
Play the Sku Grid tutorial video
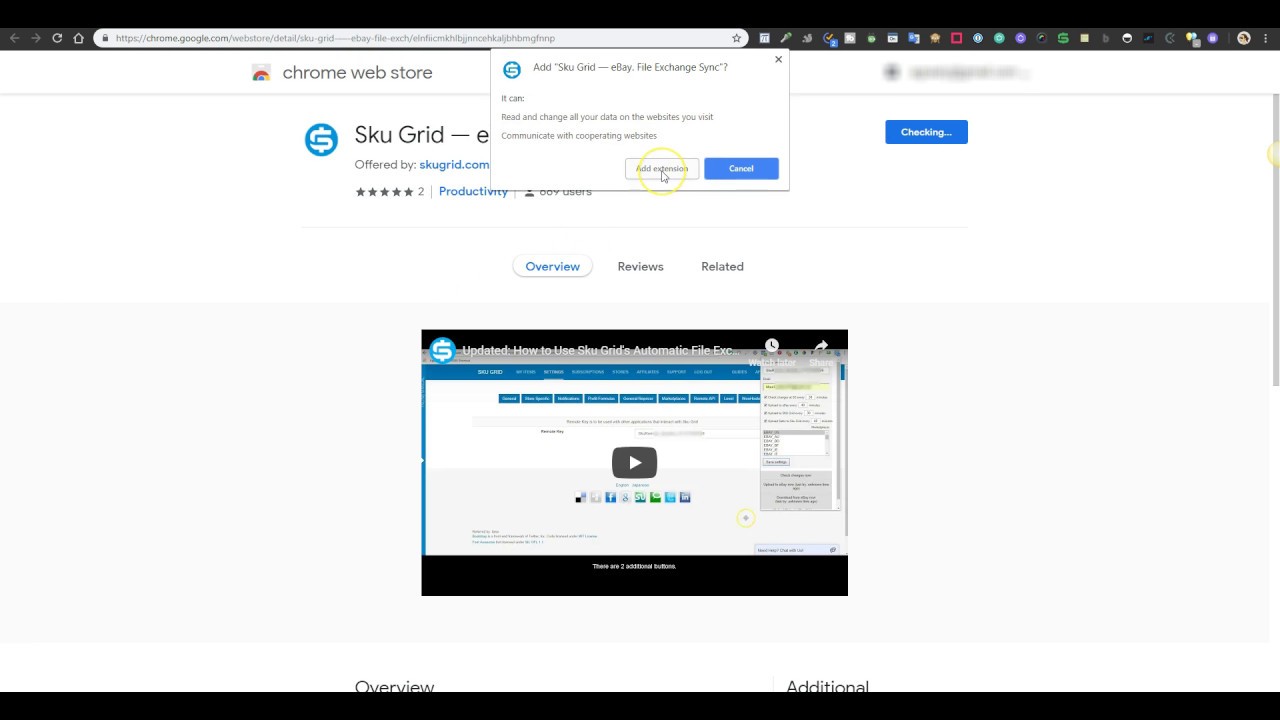pyautogui.click(x=634, y=462)
